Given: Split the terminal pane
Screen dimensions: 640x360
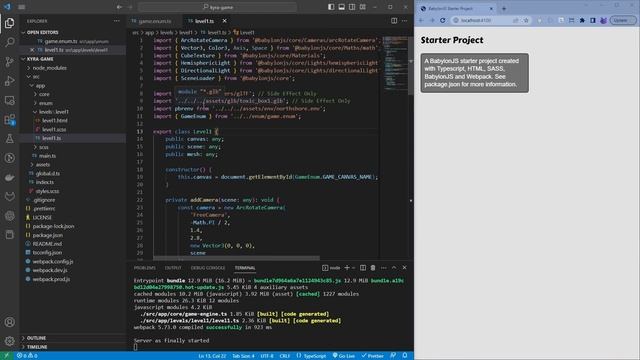Looking at the screenshot, I should [363, 268].
